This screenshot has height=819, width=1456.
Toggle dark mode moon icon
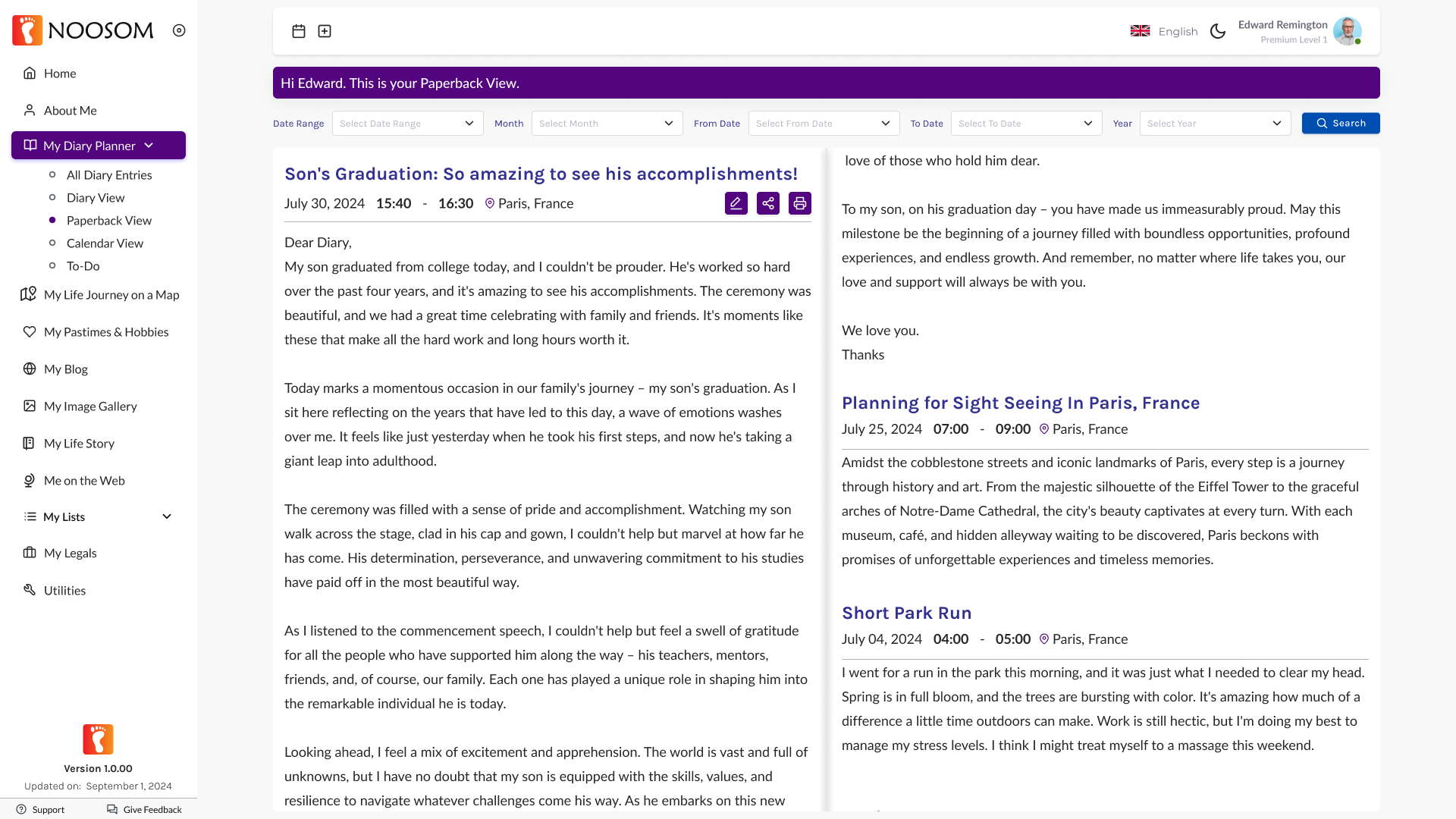pyautogui.click(x=1218, y=31)
